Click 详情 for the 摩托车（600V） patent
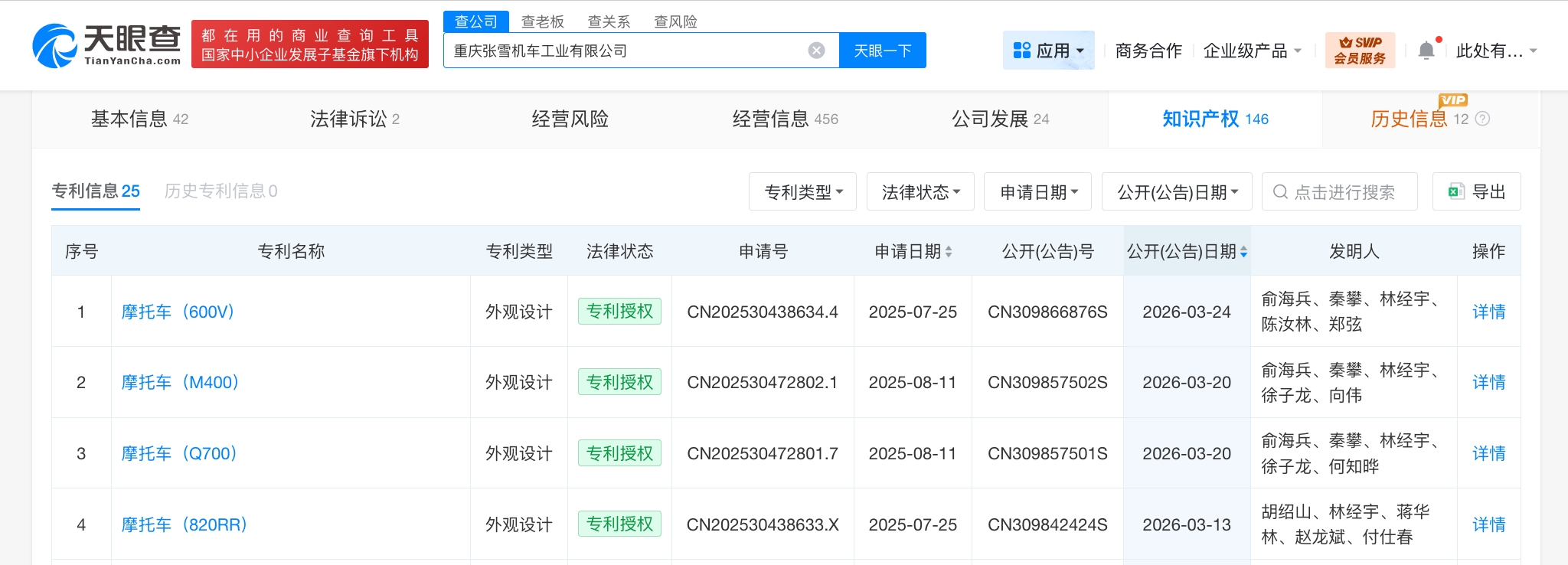The height and width of the screenshot is (565, 1568). click(x=1488, y=312)
